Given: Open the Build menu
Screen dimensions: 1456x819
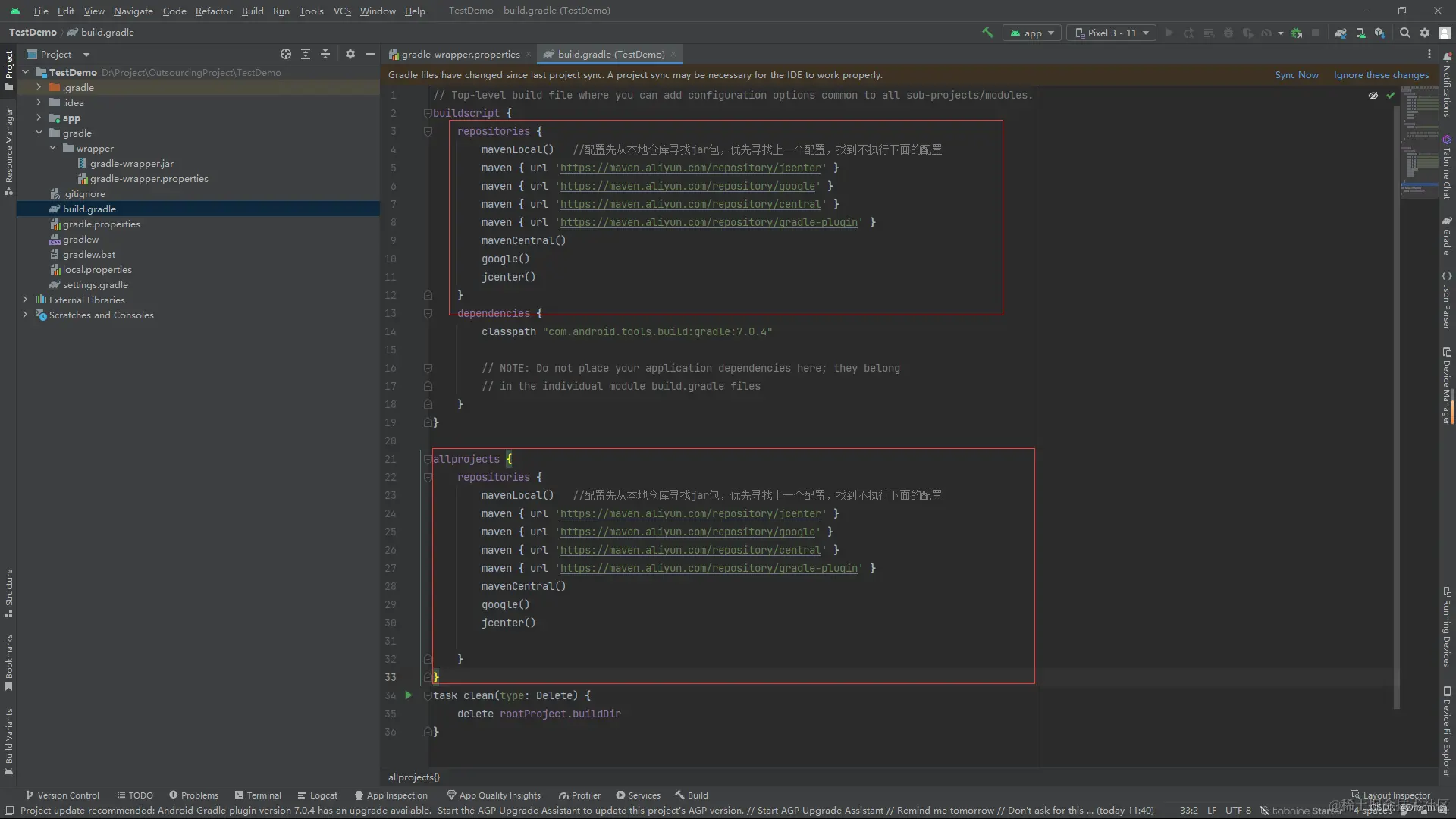Looking at the screenshot, I should pyautogui.click(x=253, y=11).
